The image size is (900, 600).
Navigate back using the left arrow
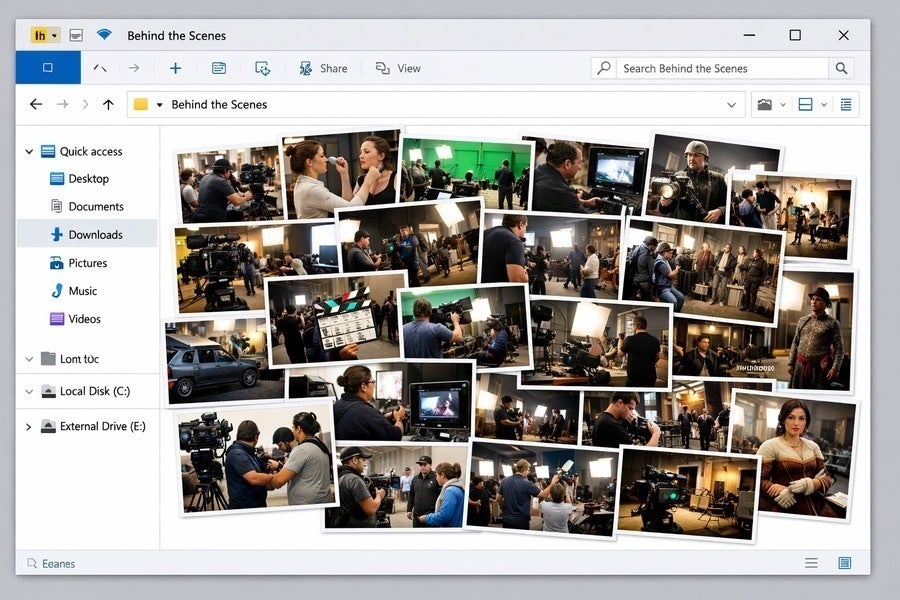[36, 104]
